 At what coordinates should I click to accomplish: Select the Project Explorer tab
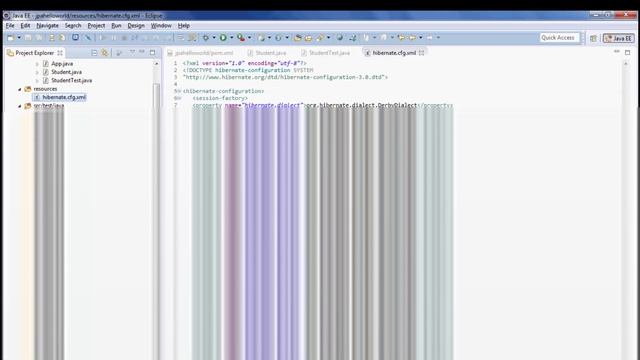point(35,53)
